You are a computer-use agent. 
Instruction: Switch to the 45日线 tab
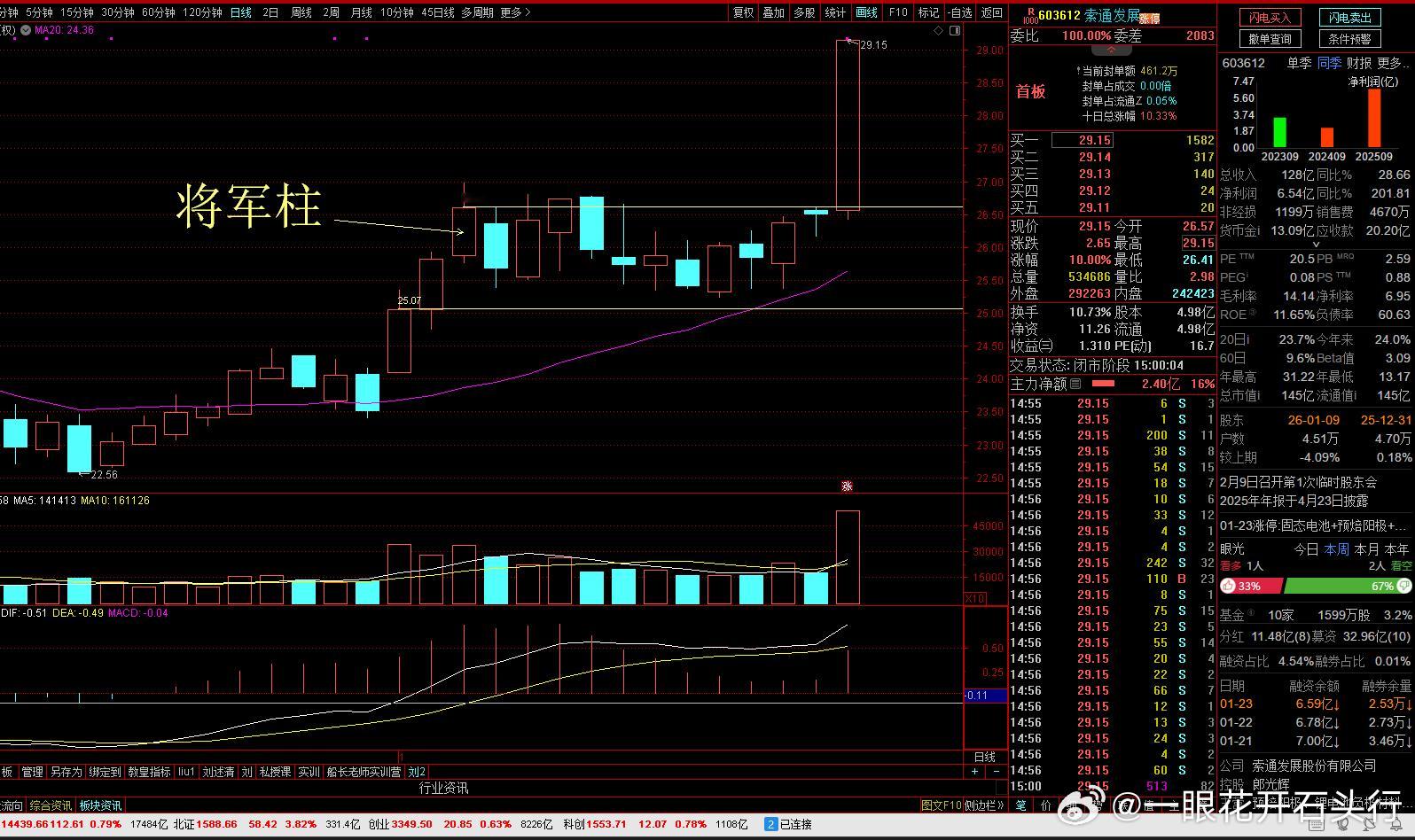pyautogui.click(x=438, y=12)
